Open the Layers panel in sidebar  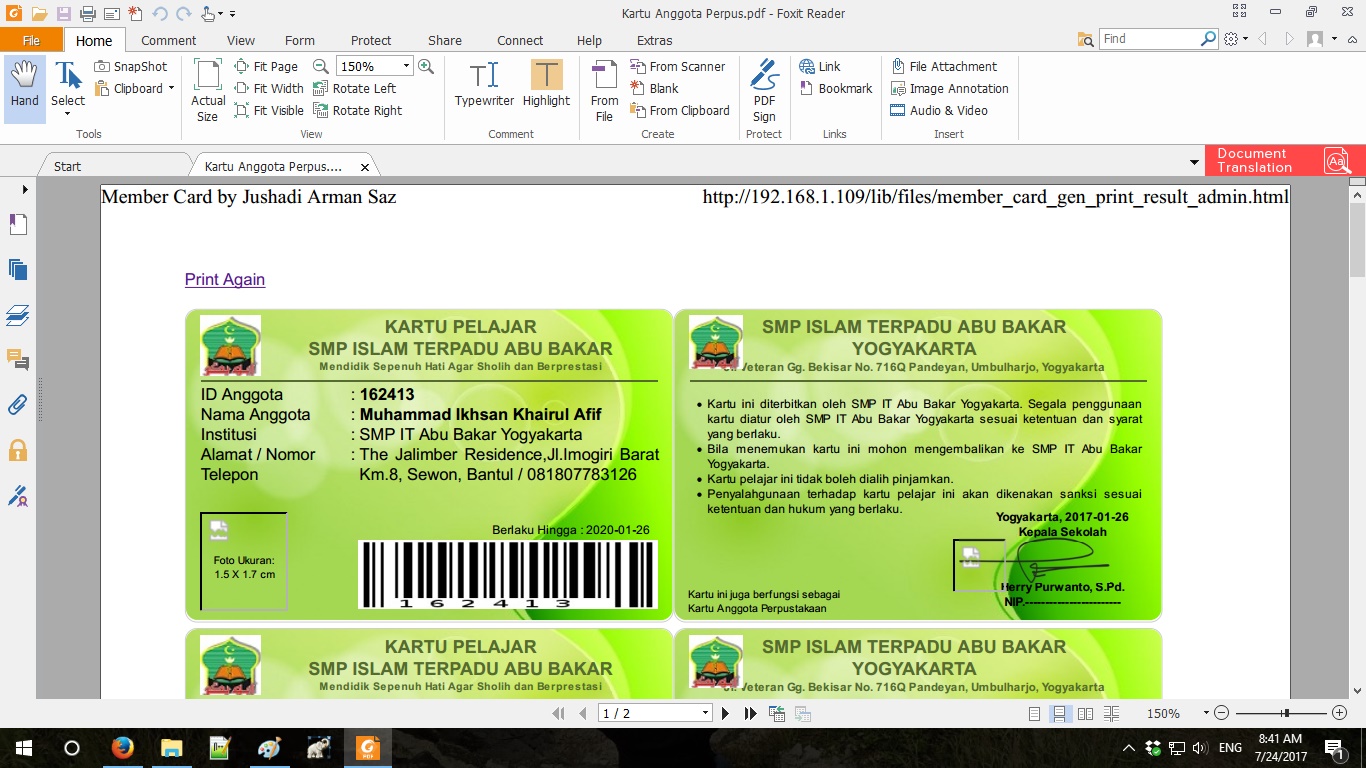pos(18,316)
